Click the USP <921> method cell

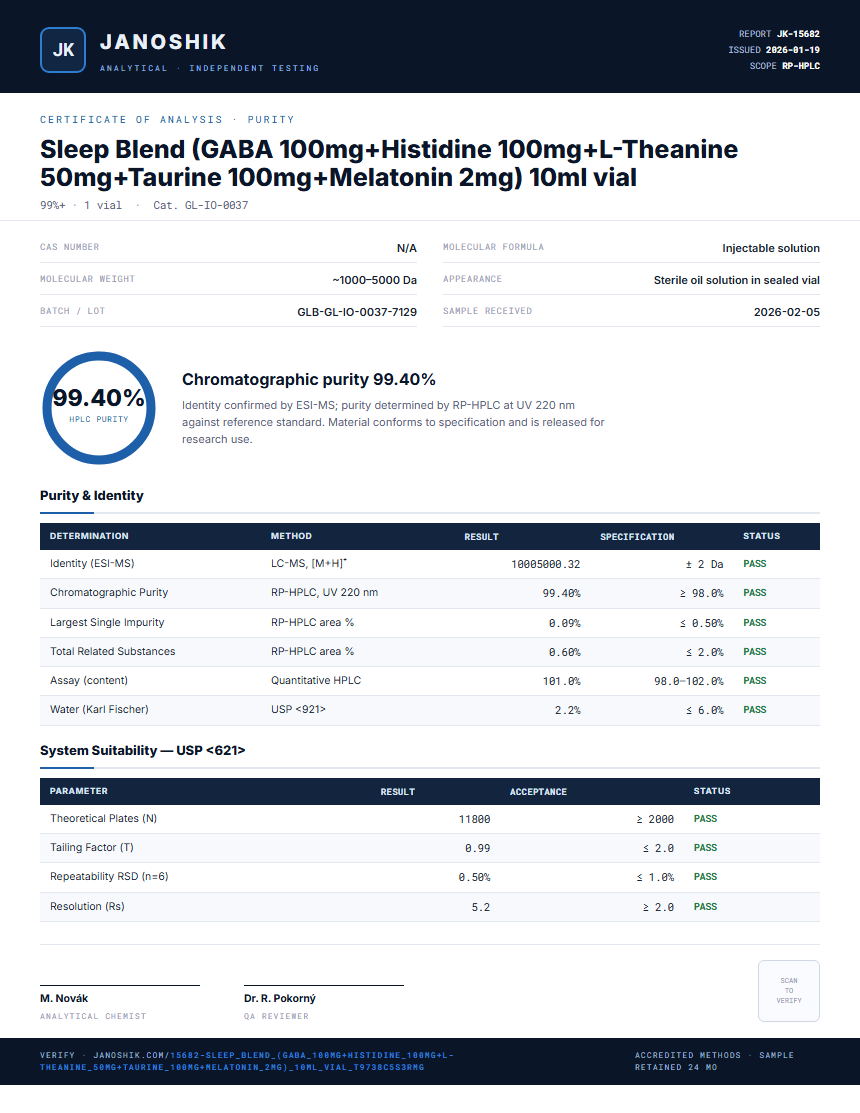click(298, 710)
